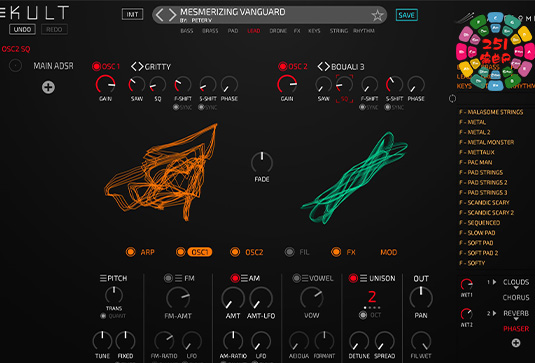Select the KEYS category tab
This screenshot has height=363, width=535.
(314, 31)
